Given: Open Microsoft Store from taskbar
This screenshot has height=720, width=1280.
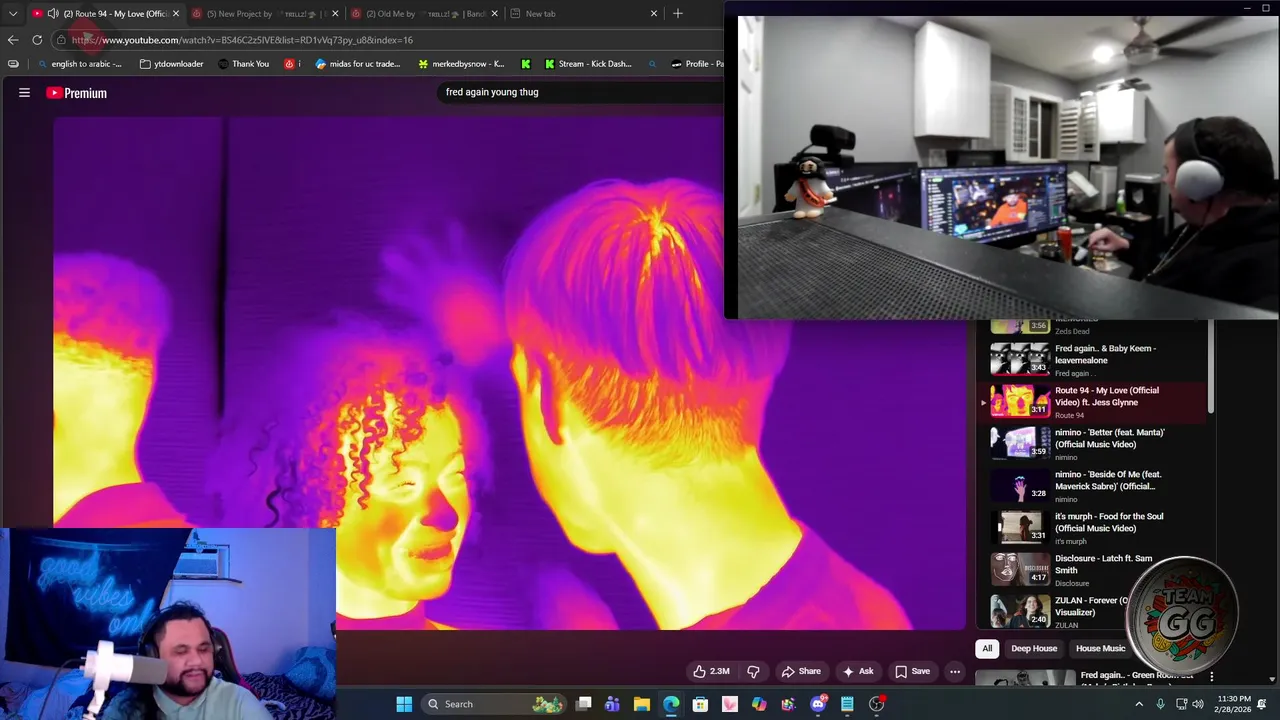Looking at the screenshot, I should point(700,704).
